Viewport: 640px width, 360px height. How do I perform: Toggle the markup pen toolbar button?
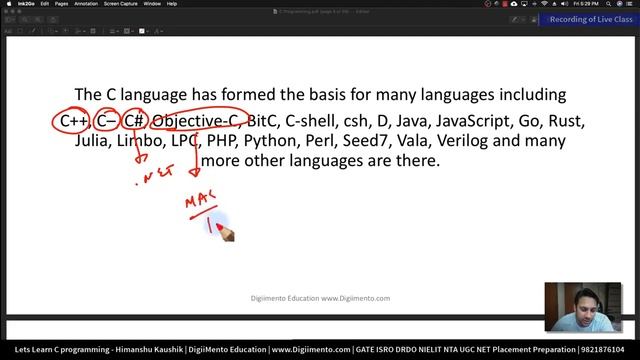click(x=515, y=20)
